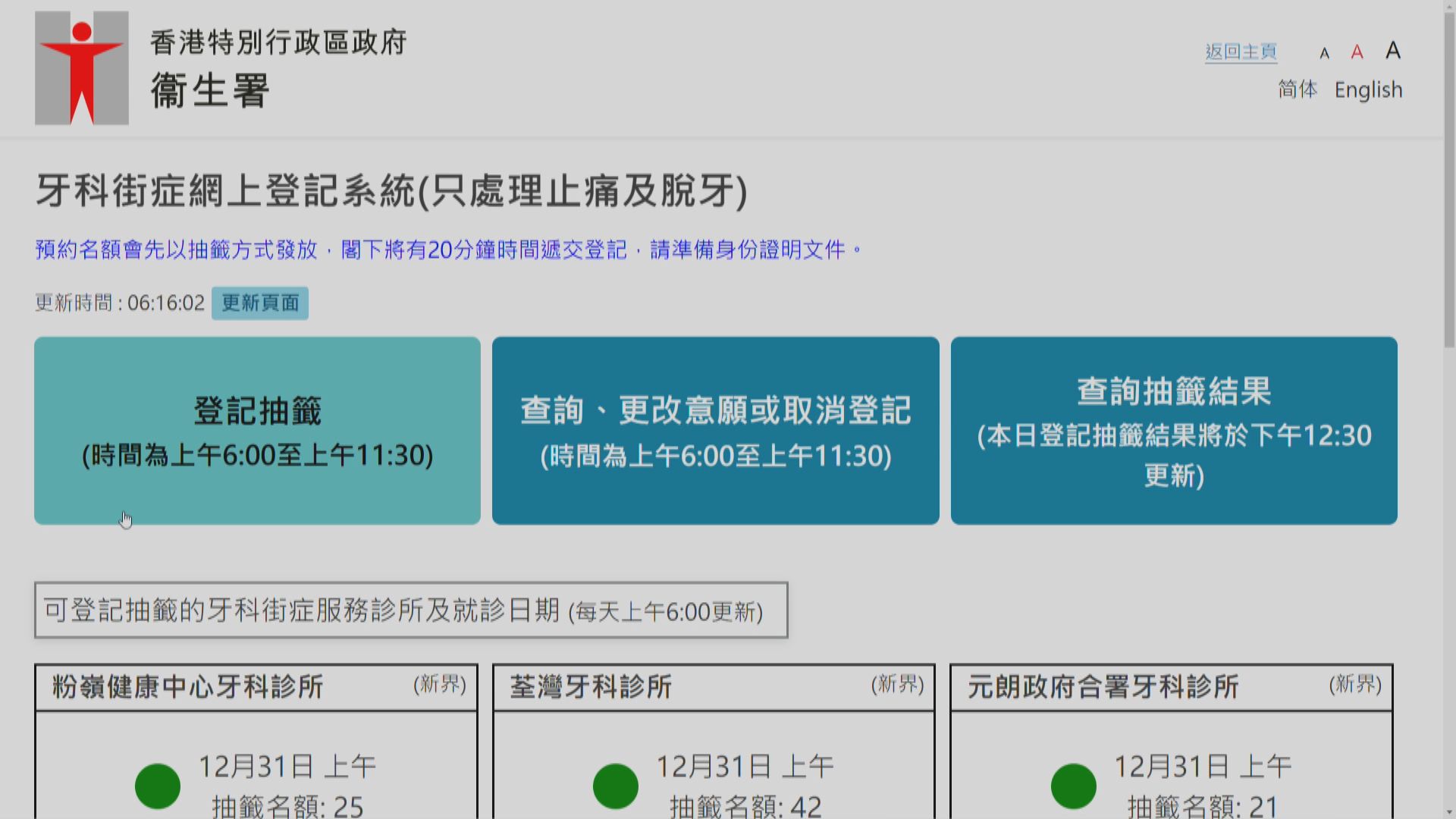Open the 登記抽籤 registration button

point(257,431)
